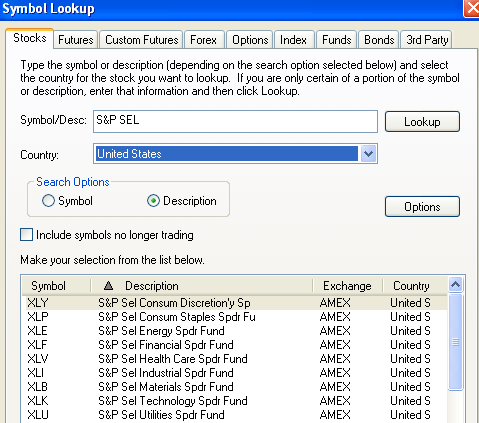Click the Symbol/Desc input field
This screenshot has width=479, height=423.
point(235,121)
